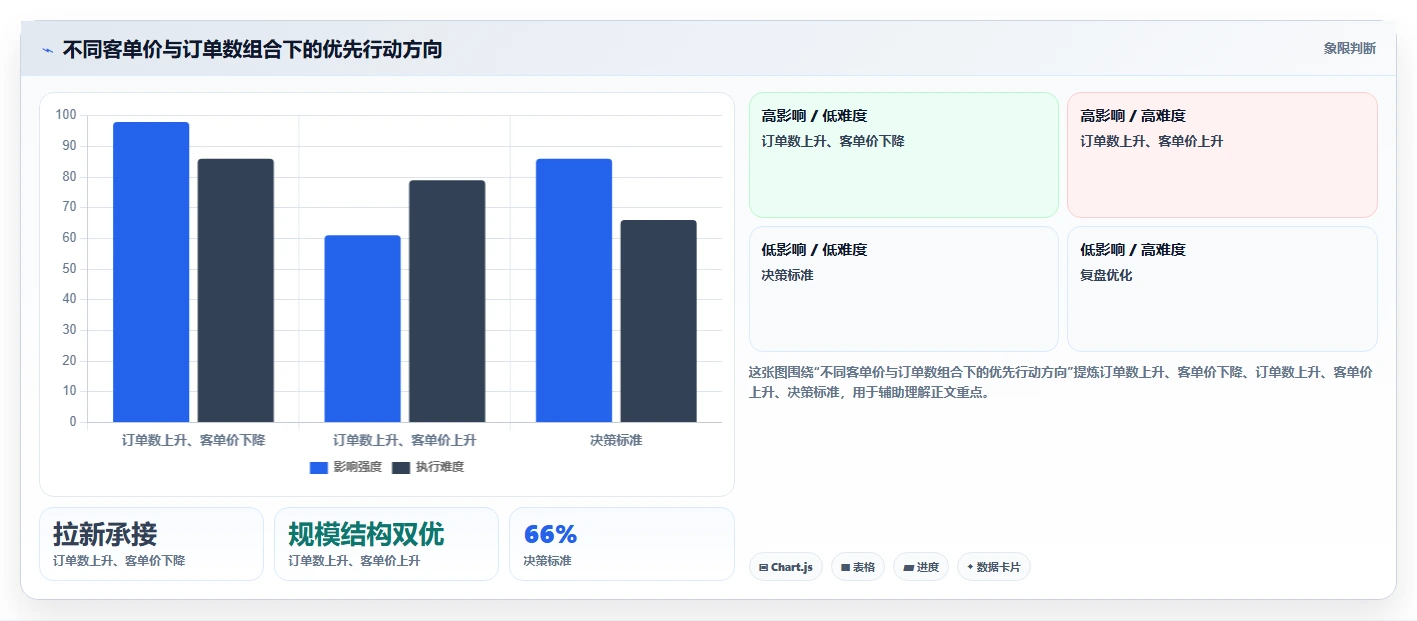Click the chart title 不同客单价与订单数组合下的优先行动方向
Viewport: 1417px width, 621px height.
coord(252,49)
